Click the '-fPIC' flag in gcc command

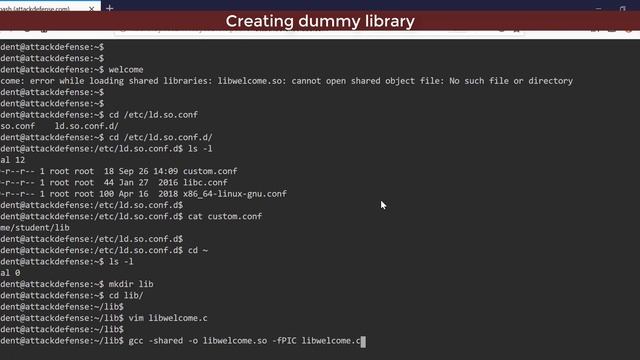tap(284, 341)
